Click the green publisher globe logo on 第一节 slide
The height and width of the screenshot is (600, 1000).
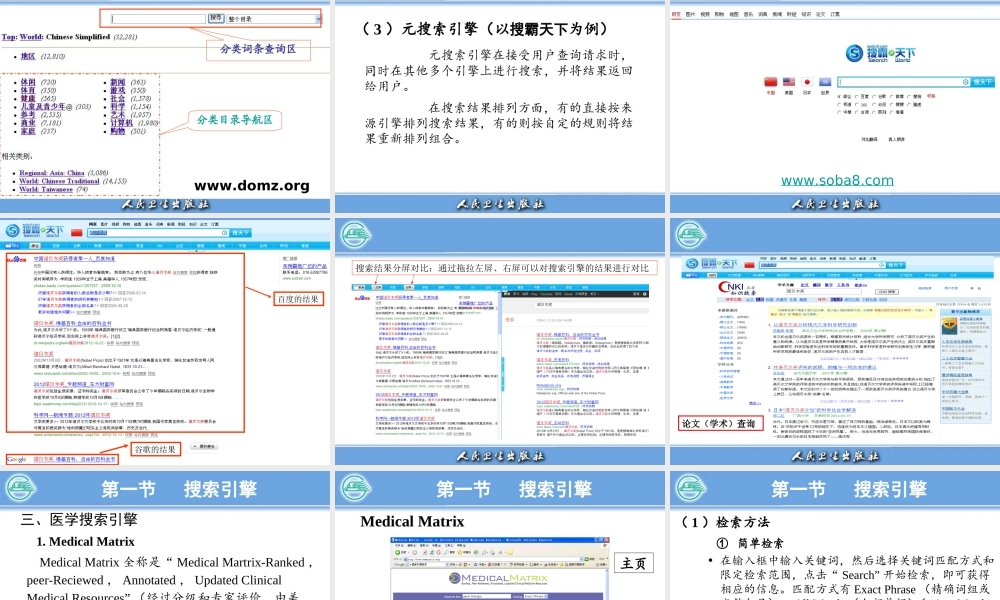(22, 489)
